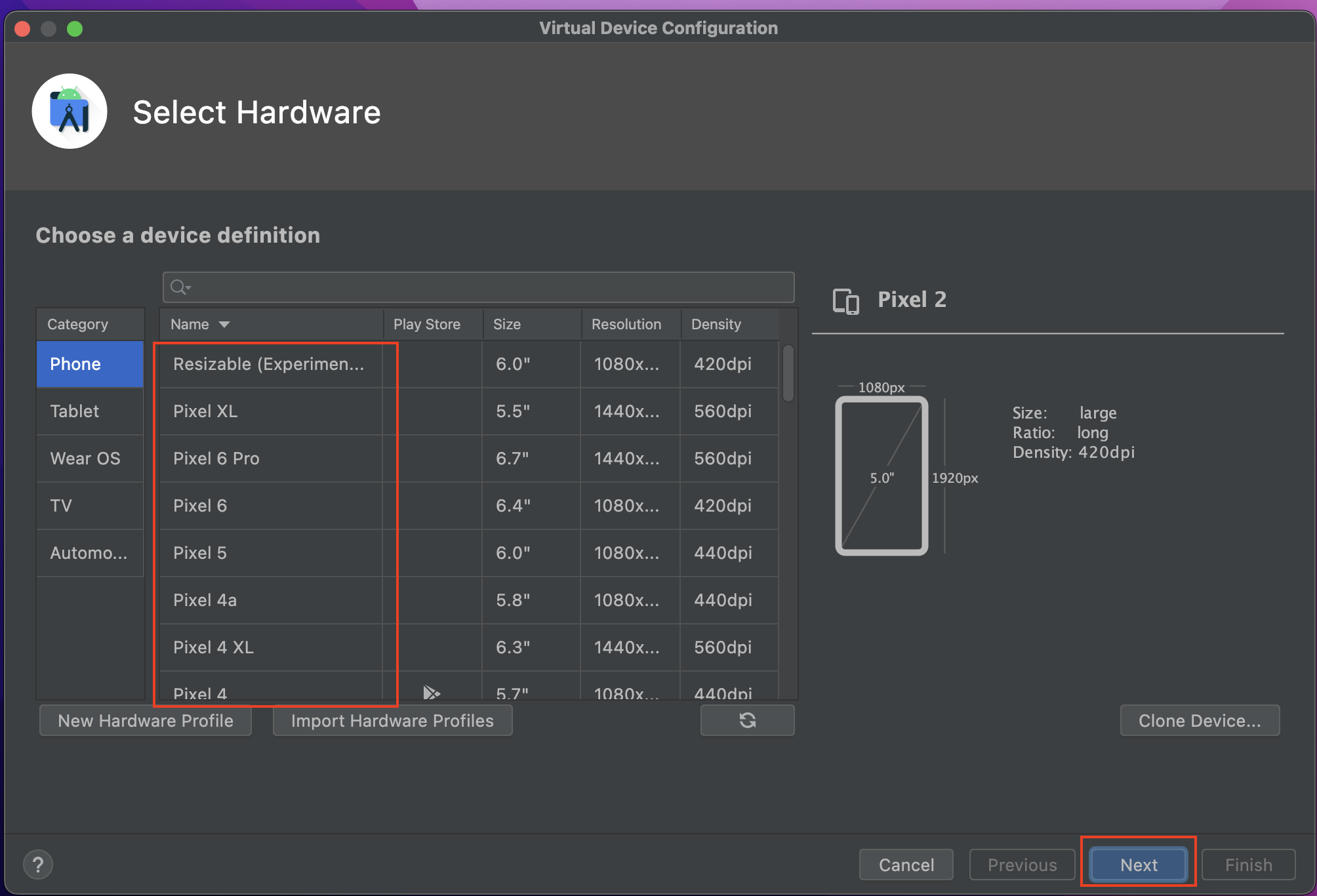Click the search magnifier icon
The width and height of the screenshot is (1317, 896).
click(x=177, y=287)
